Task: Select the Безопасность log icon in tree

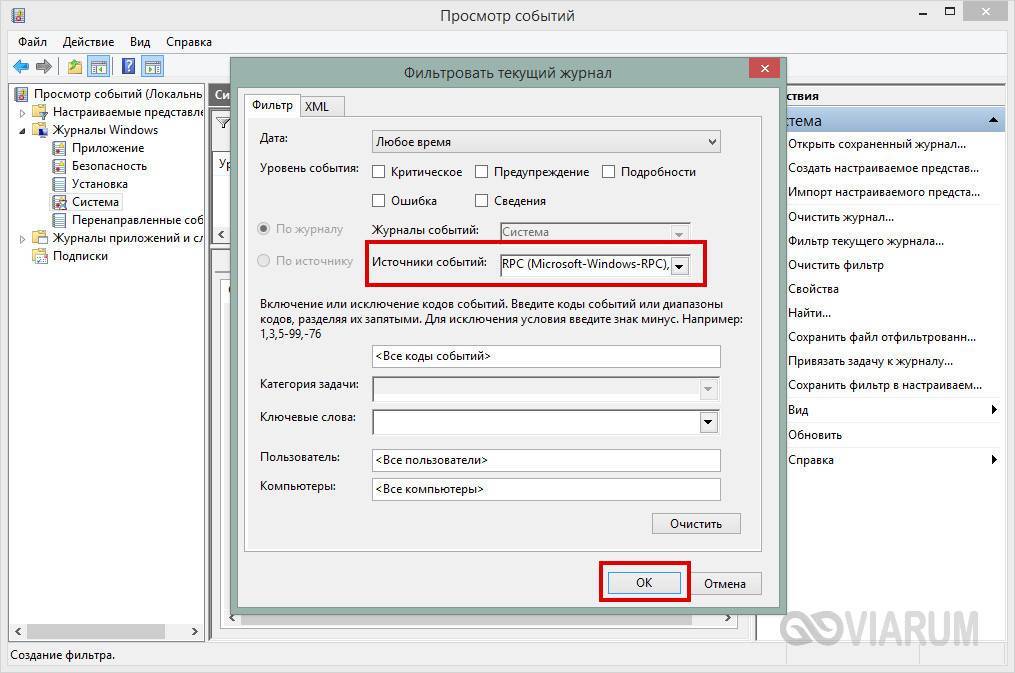Action: pos(60,166)
